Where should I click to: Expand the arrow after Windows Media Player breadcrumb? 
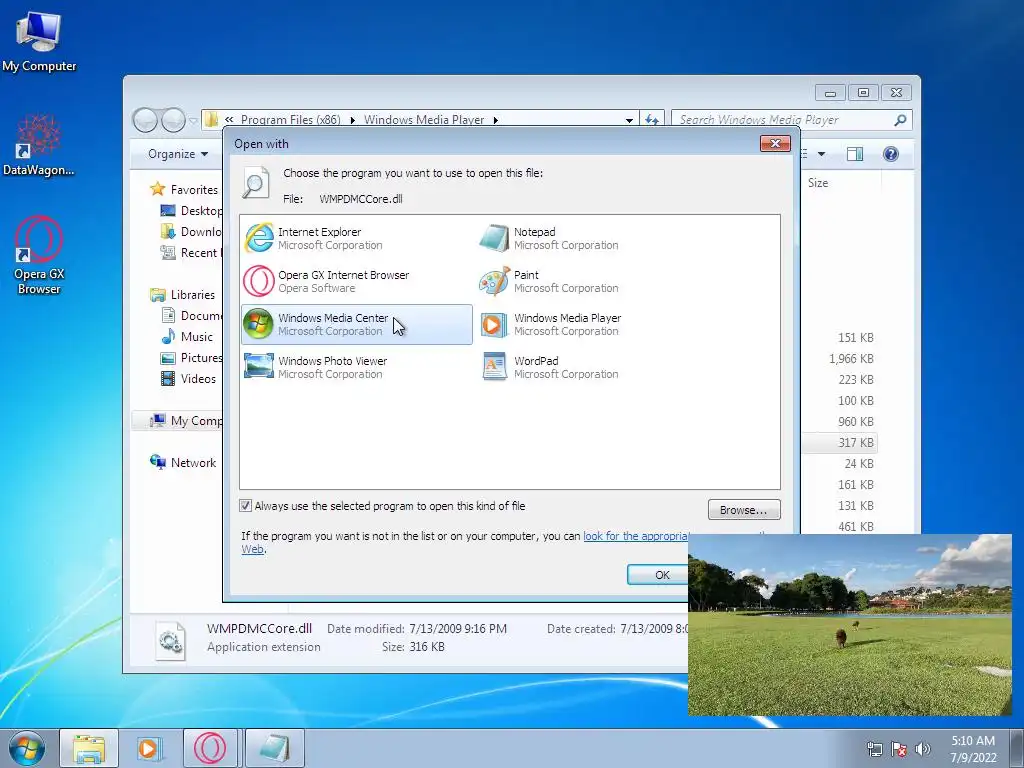496,120
